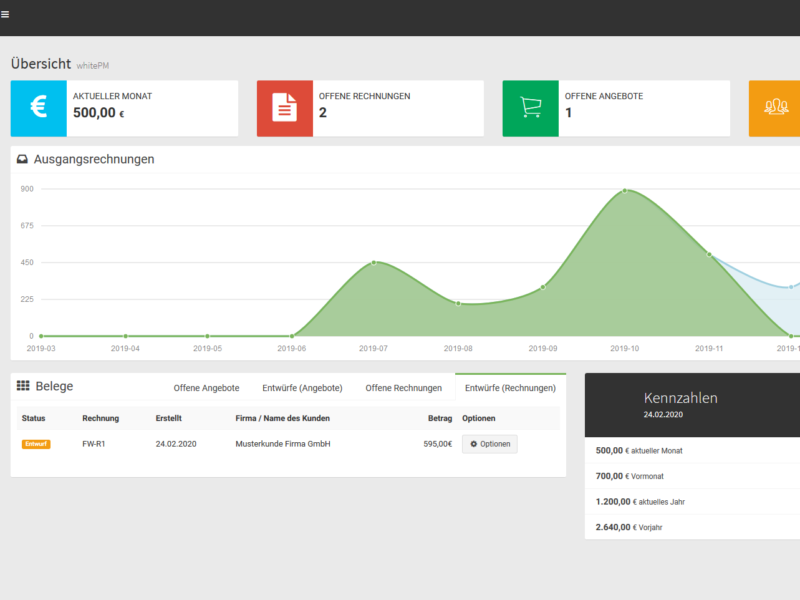Click the 2019-03 x-axis label
The image size is (800, 600).
pos(41,348)
